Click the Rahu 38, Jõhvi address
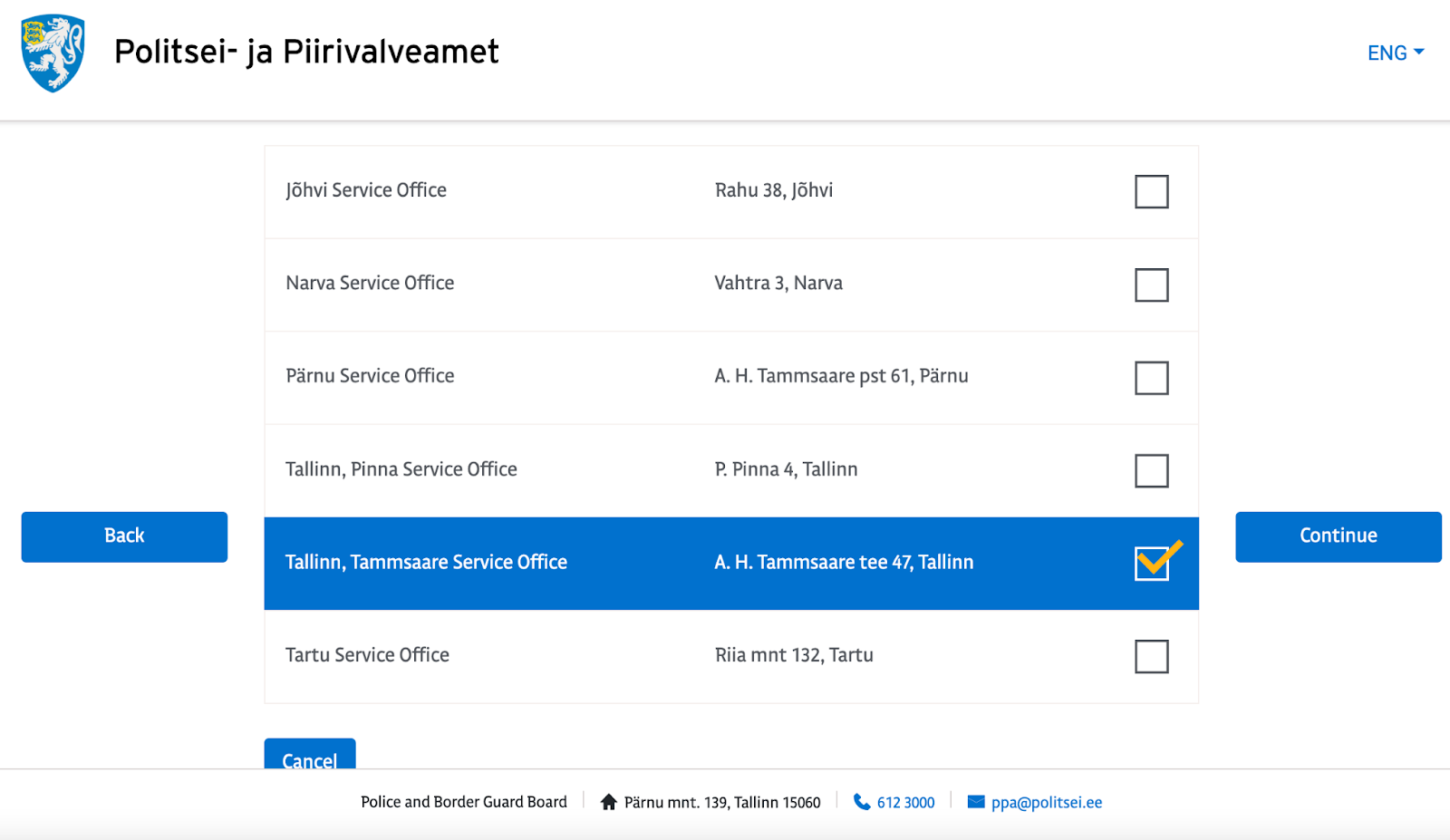The image size is (1450, 840). pos(773,190)
